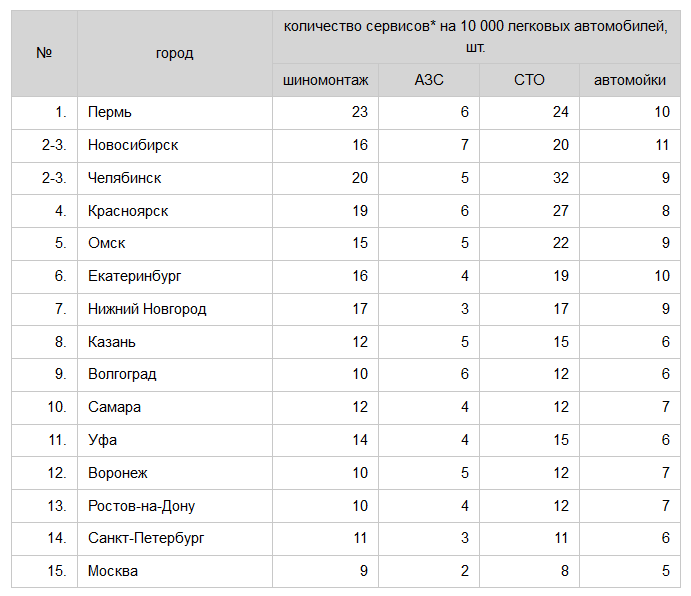
Task: Click on 'Екатеринбург' in the table
Action: [x=134, y=276]
